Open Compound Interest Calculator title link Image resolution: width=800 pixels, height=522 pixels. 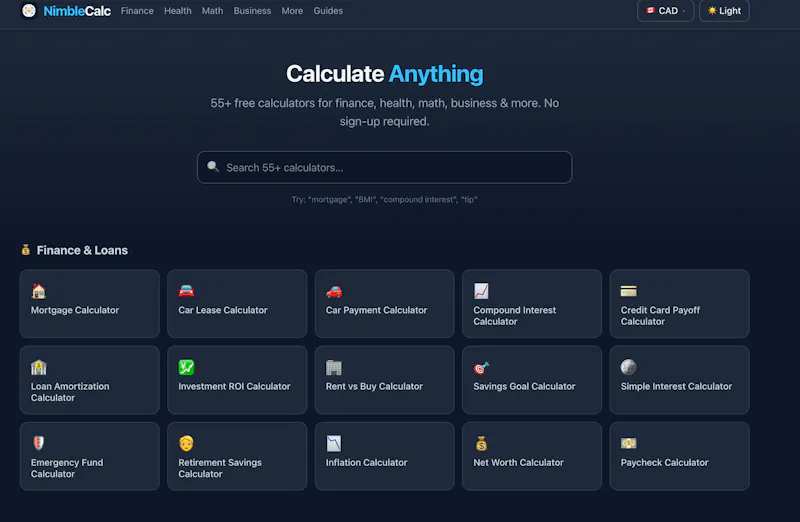[515, 315]
